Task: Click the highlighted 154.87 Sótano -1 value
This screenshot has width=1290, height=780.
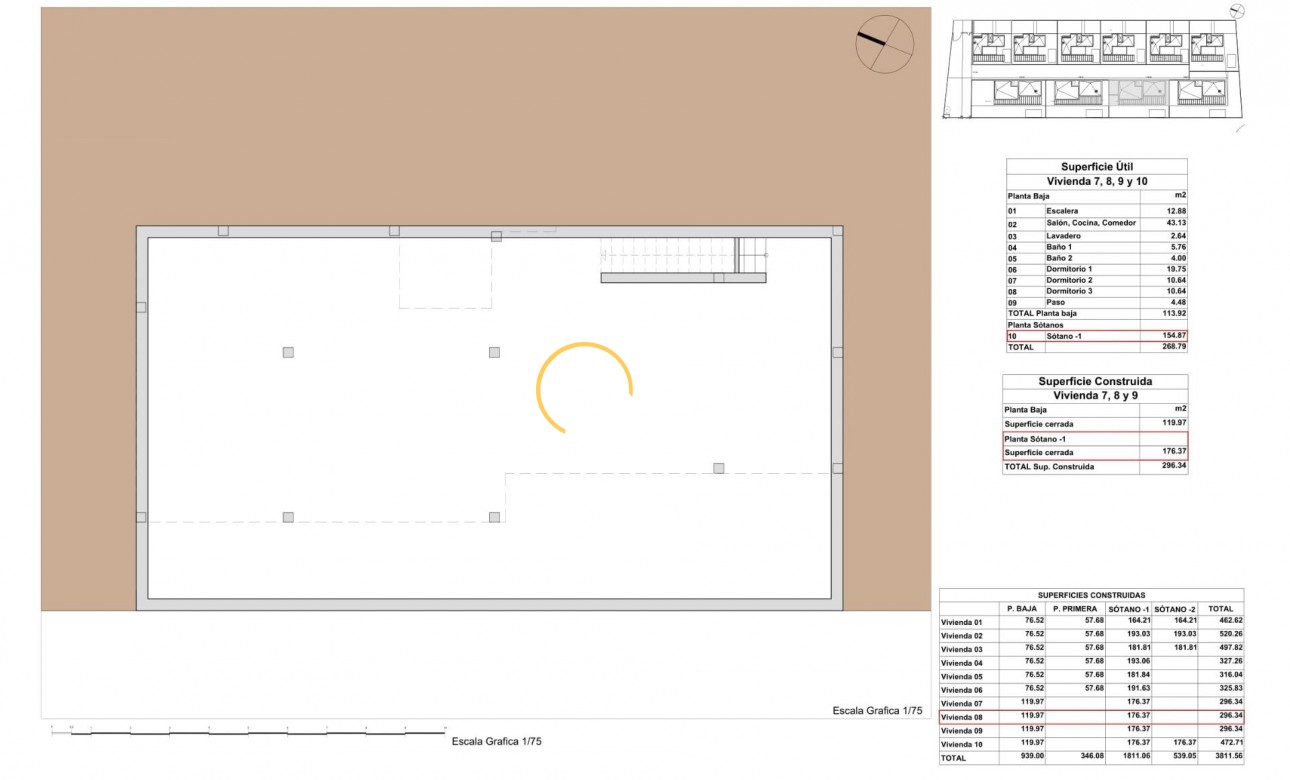Action: (x=1174, y=336)
